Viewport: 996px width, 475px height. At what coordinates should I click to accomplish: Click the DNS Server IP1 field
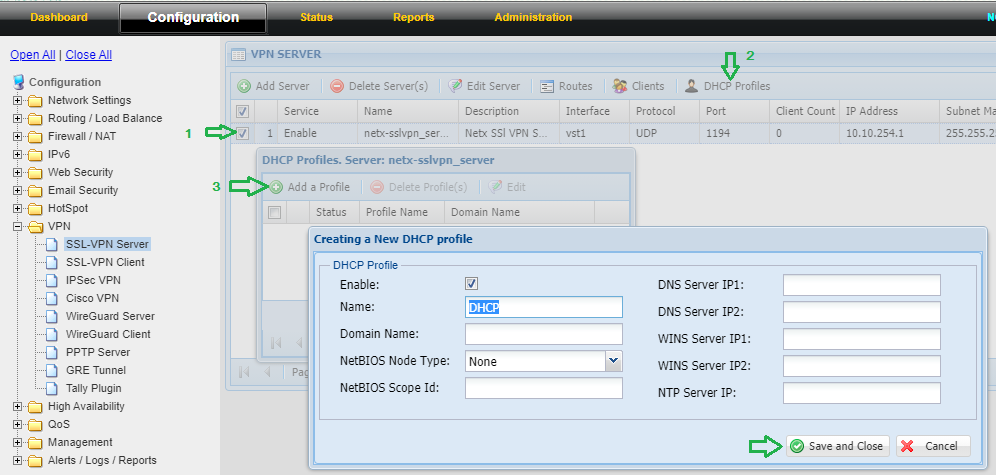click(x=861, y=286)
